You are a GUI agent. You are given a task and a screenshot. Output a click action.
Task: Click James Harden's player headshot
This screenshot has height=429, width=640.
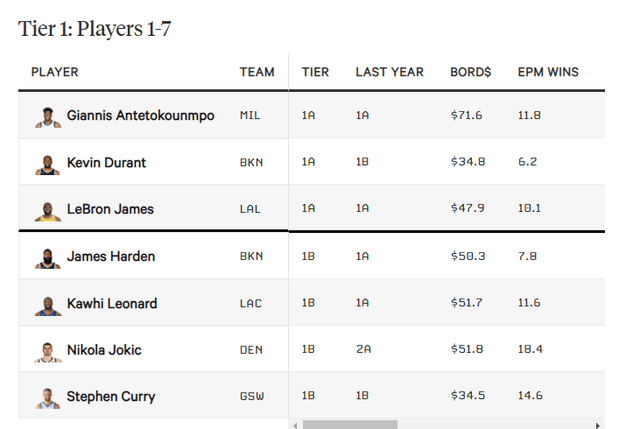48,257
